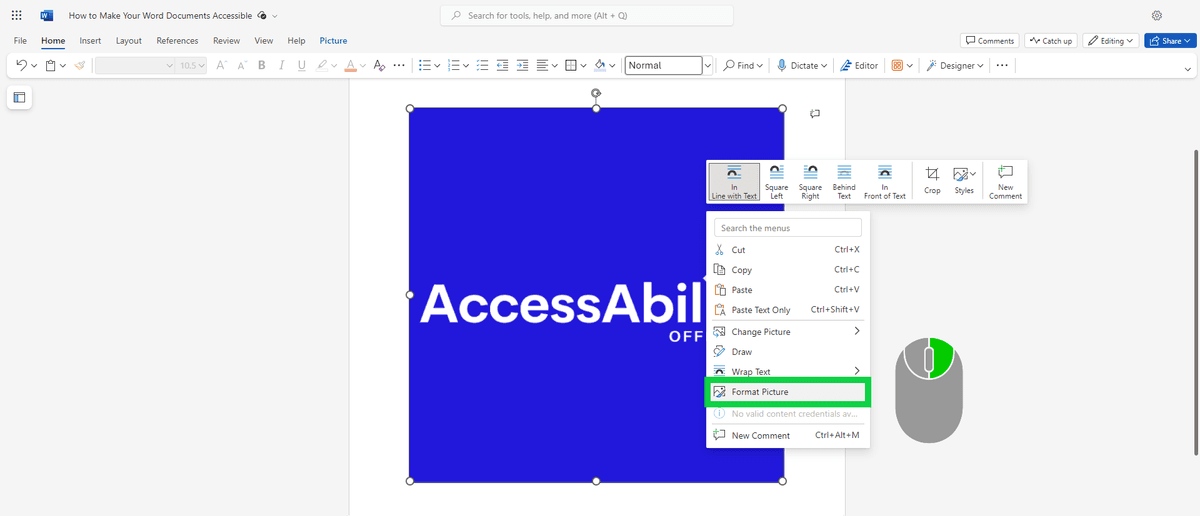
Task: Click the In Front of Text icon
Action: tap(884, 181)
